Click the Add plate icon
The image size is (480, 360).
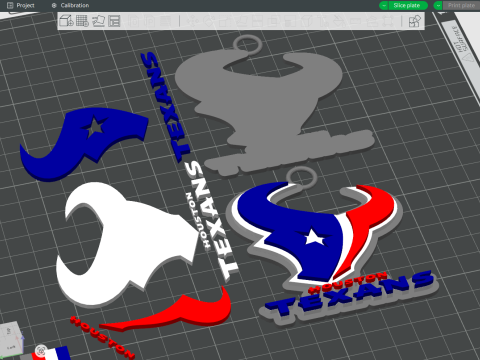(x=82, y=21)
